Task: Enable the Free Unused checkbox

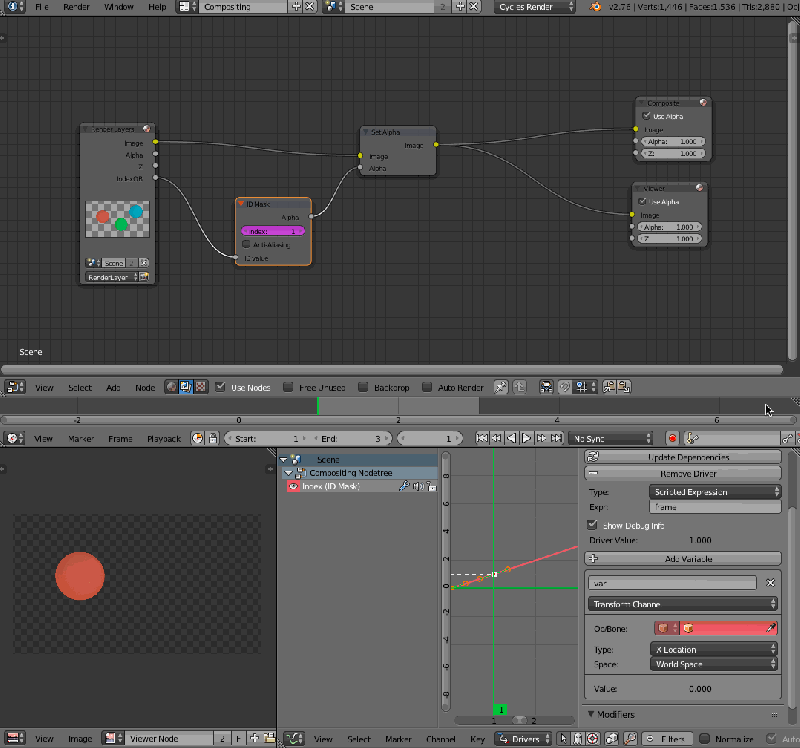Action: click(288, 387)
